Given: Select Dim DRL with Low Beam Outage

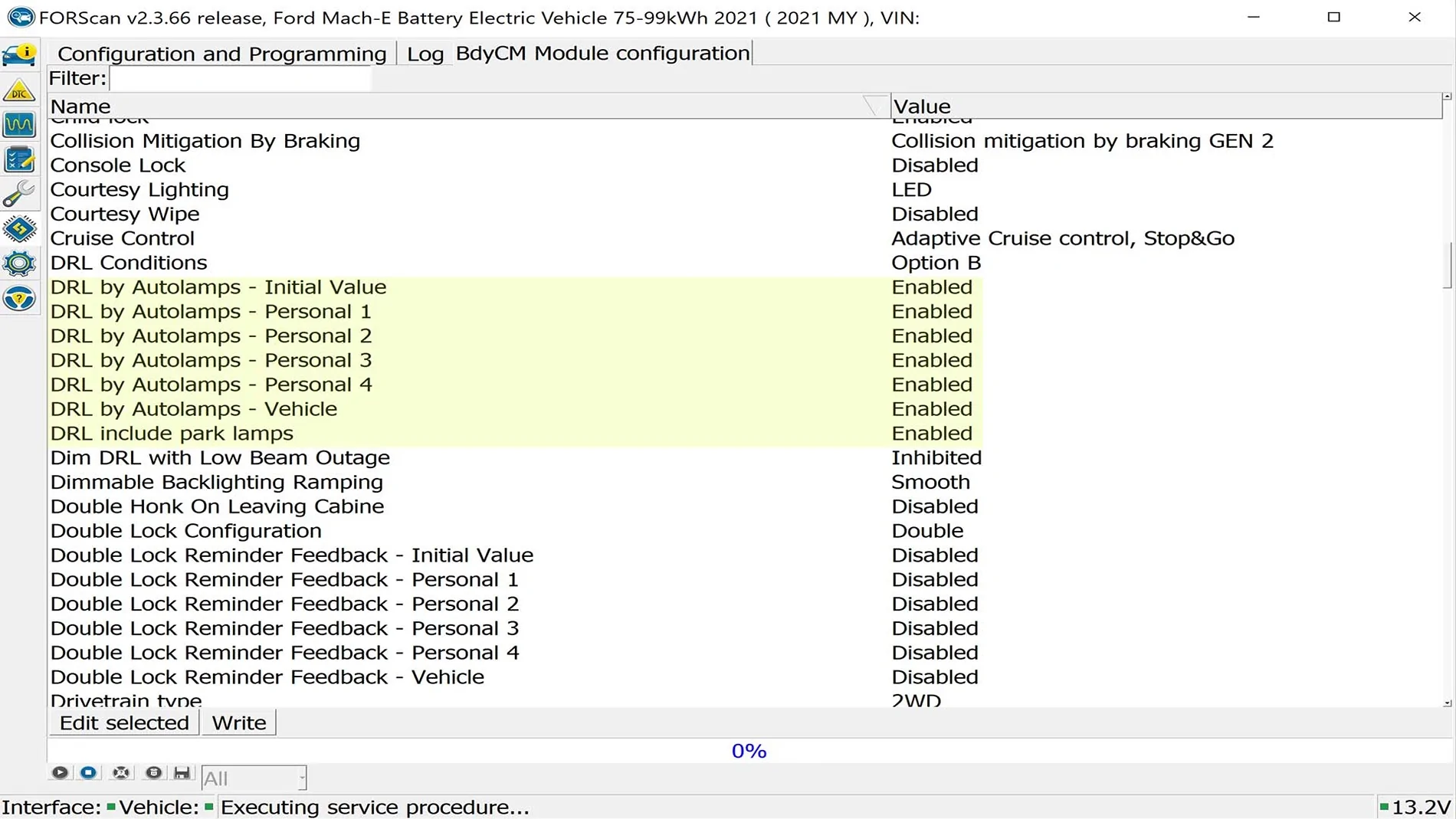Looking at the screenshot, I should [745, 458].
